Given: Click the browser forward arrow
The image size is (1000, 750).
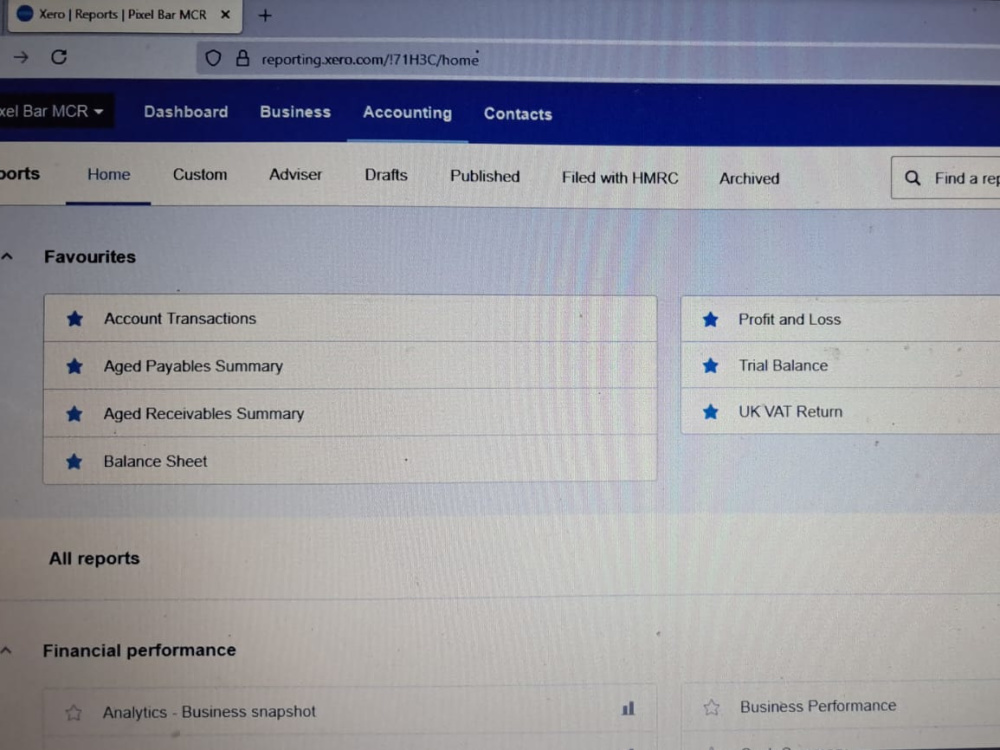Looking at the screenshot, I should tap(21, 57).
